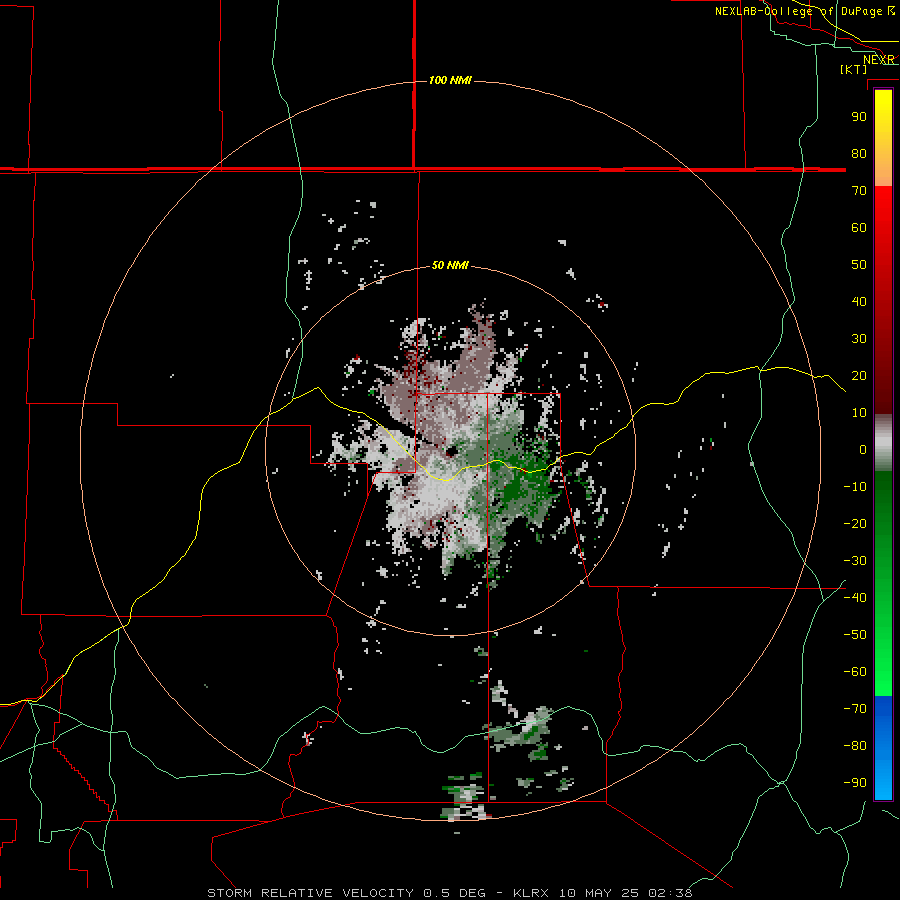Click the black radar site dot at map center
The width and height of the screenshot is (900, 900).
point(451,452)
